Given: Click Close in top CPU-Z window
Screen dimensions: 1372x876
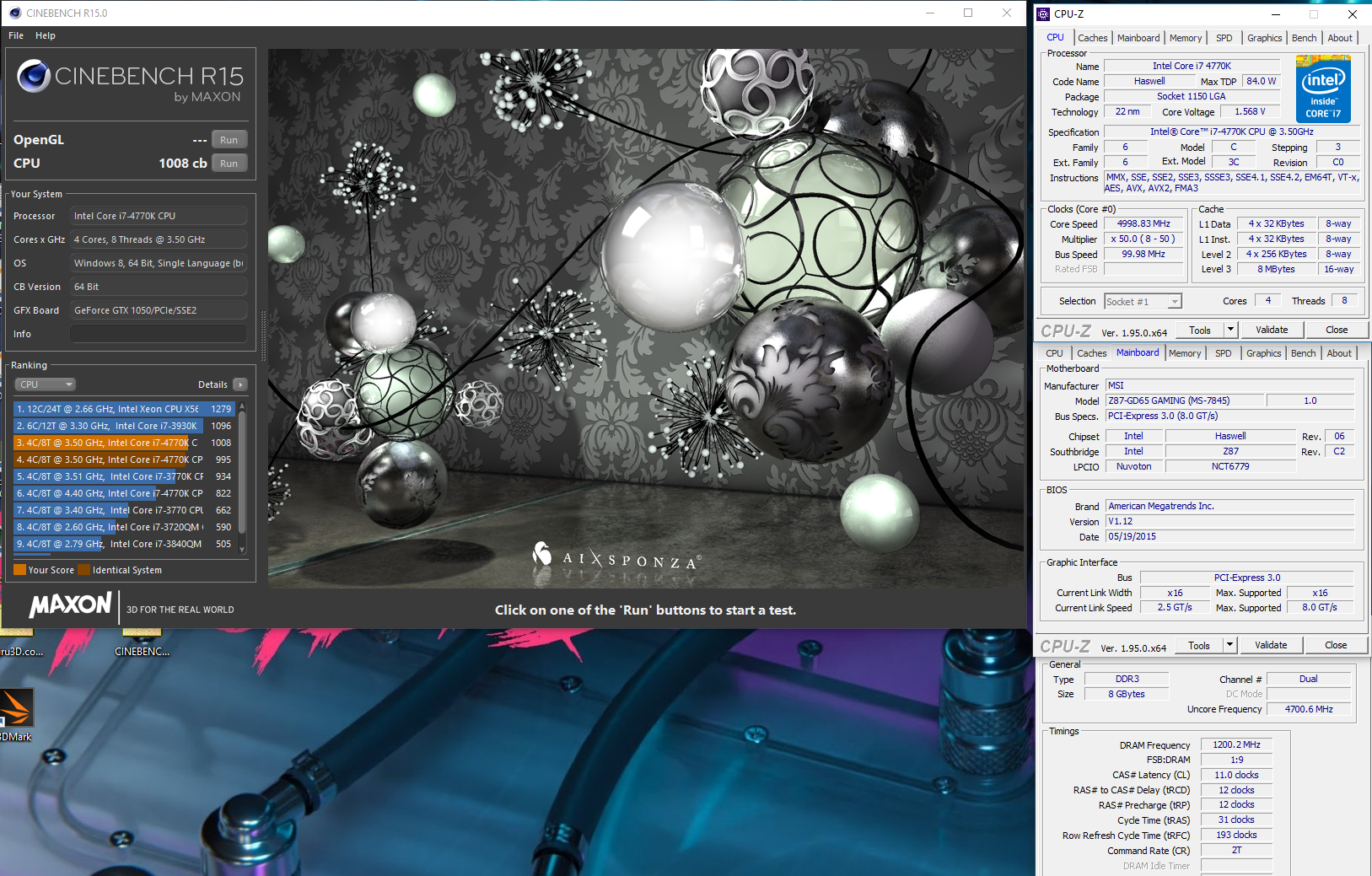Looking at the screenshot, I should coord(1337,331).
